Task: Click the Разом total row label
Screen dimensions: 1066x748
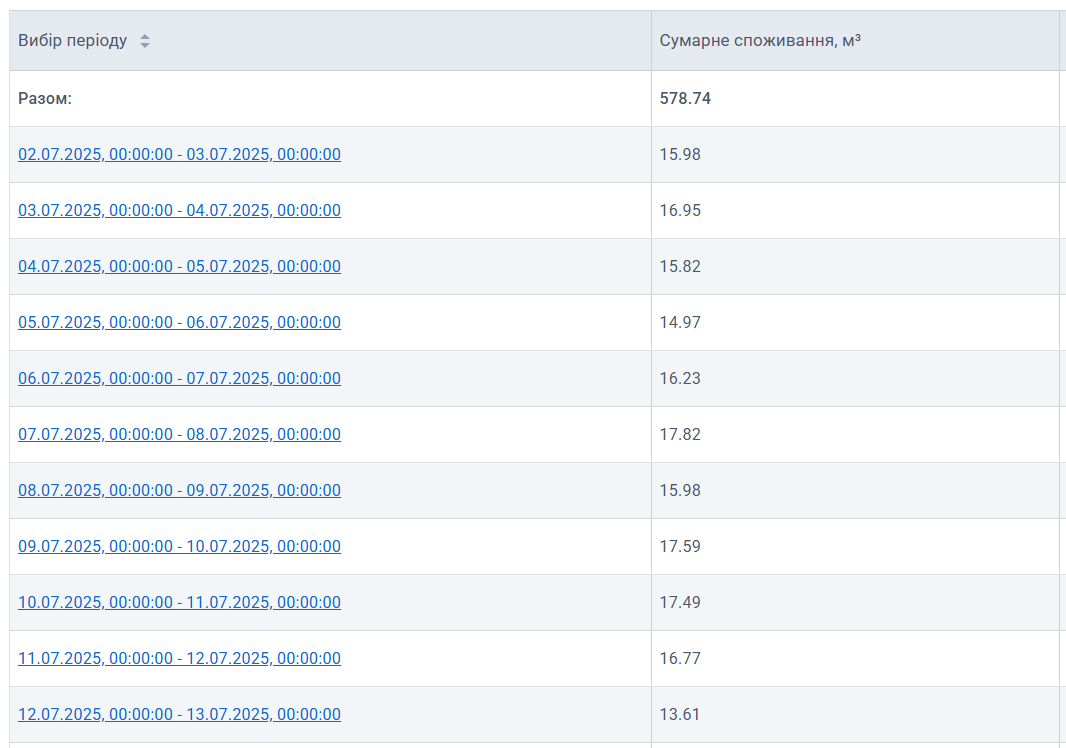Action: point(45,98)
